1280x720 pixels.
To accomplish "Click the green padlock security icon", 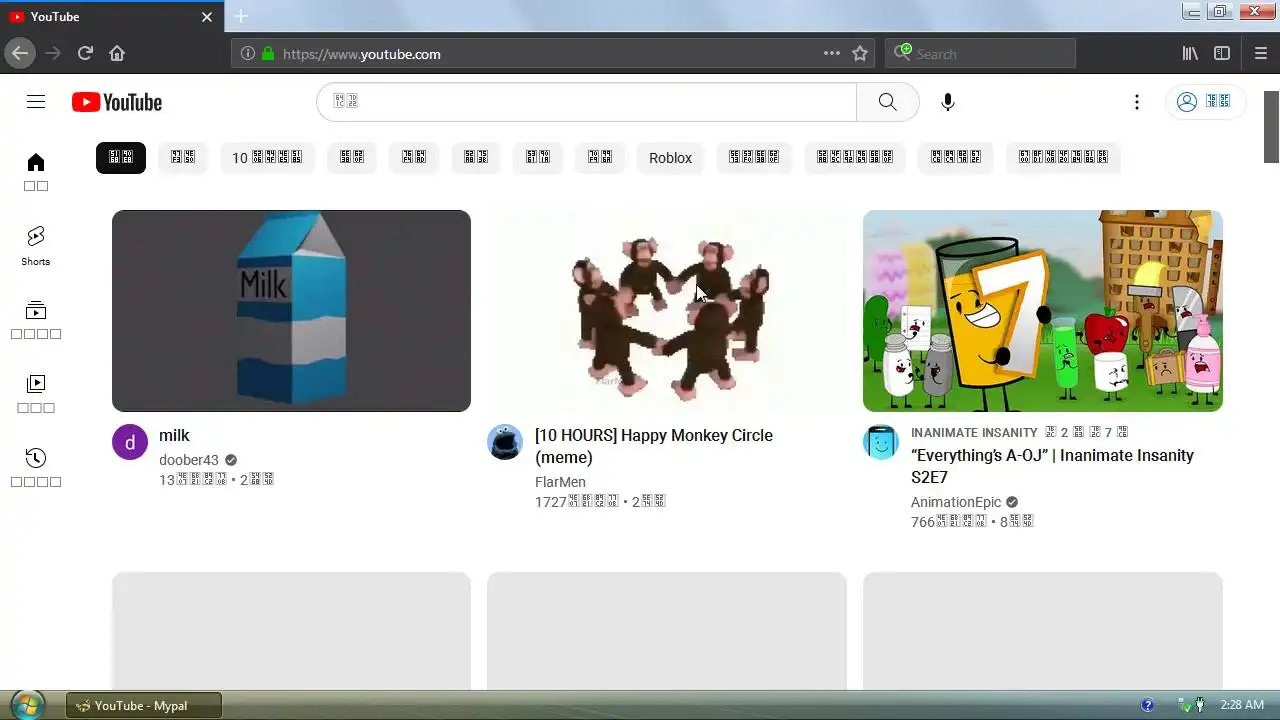I will [267, 54].
